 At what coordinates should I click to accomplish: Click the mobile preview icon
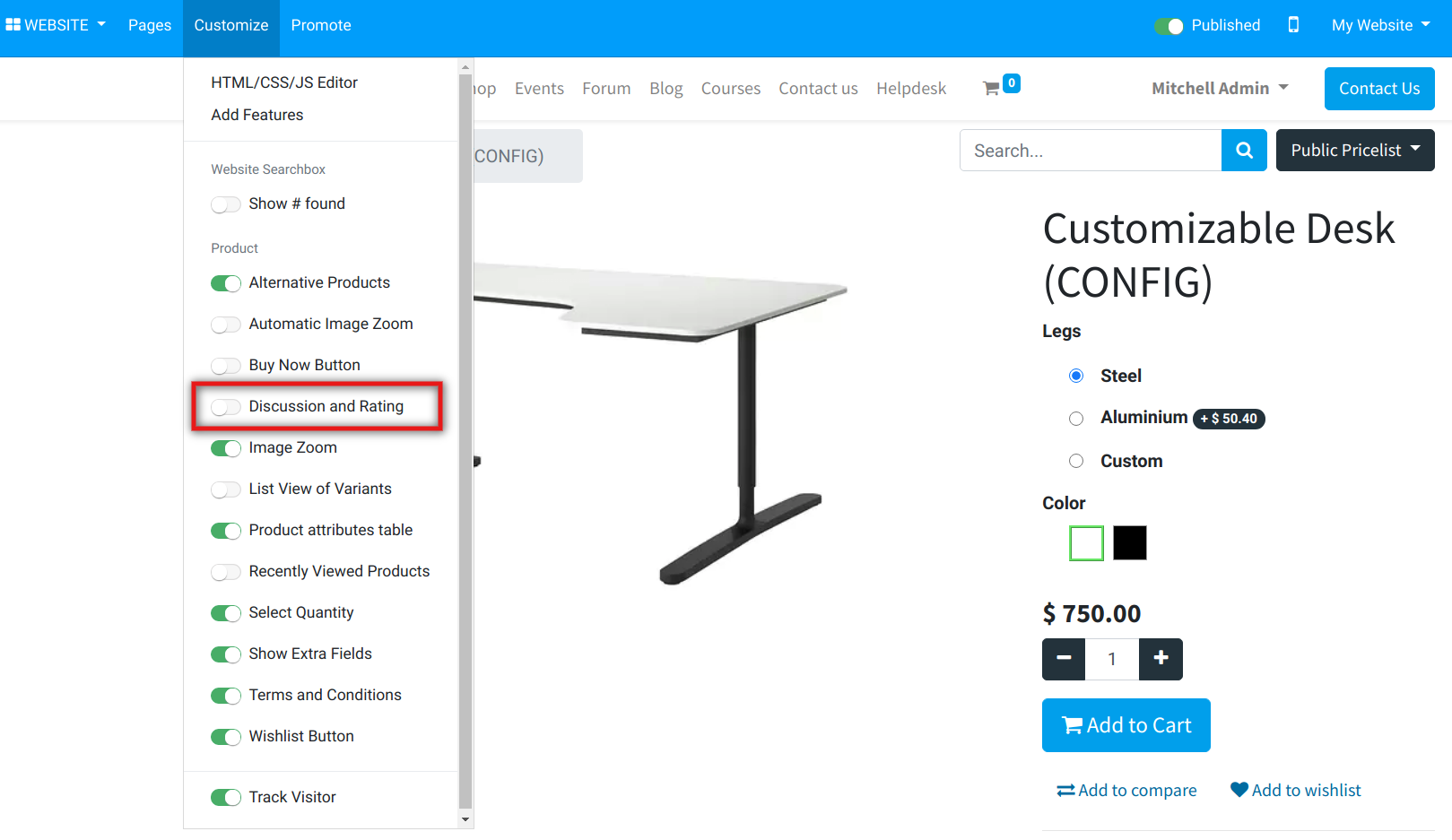(1293, 25)
